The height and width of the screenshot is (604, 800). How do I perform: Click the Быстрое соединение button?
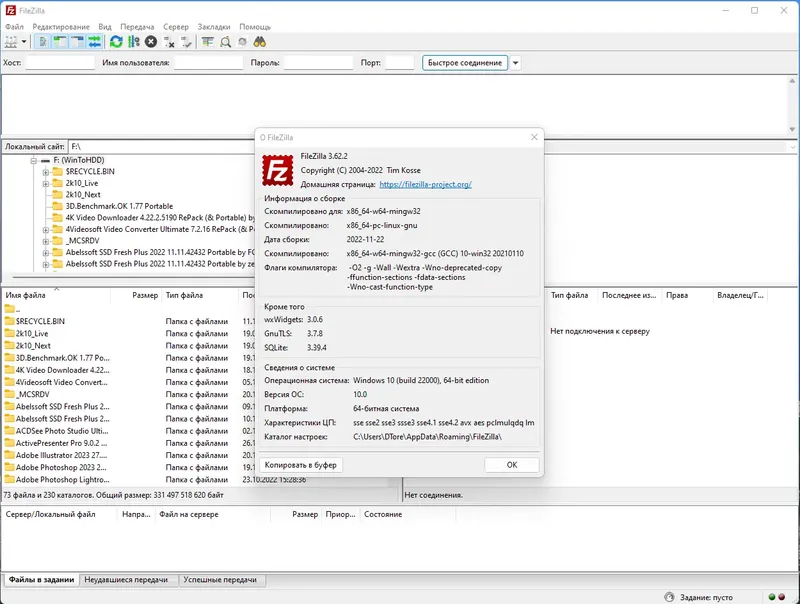[465, 63]
